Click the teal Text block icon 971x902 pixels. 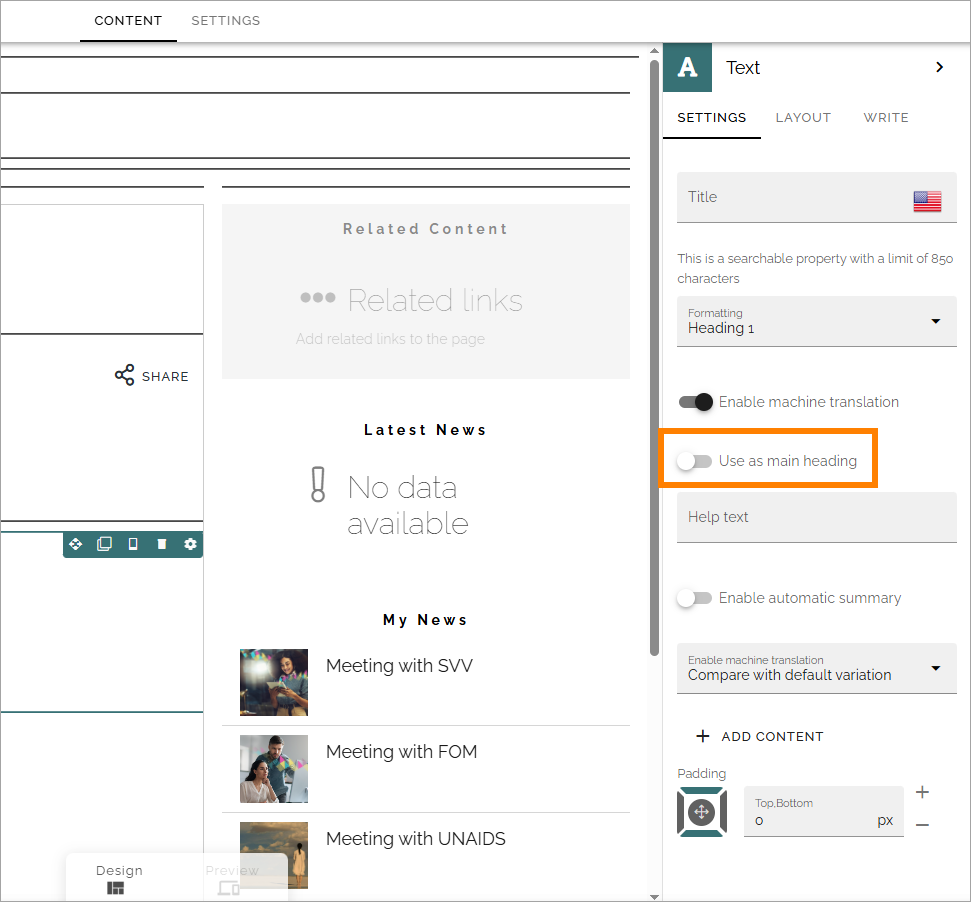click(687, 67)
